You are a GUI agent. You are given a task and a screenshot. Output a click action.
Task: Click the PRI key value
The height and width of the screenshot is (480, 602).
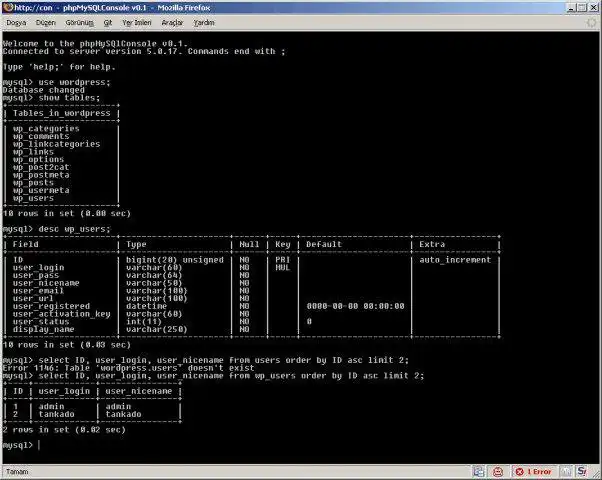click(283, 260)
